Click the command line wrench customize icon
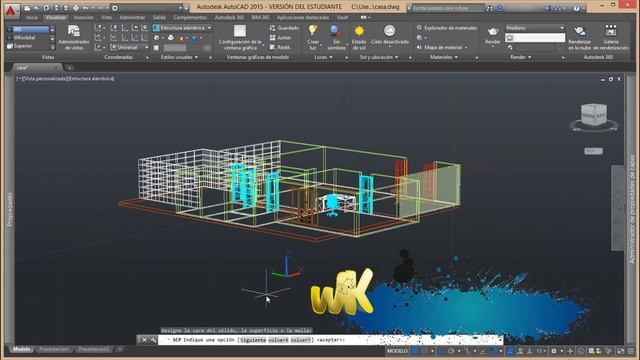 pyautogui.click(x=153, y=340)
